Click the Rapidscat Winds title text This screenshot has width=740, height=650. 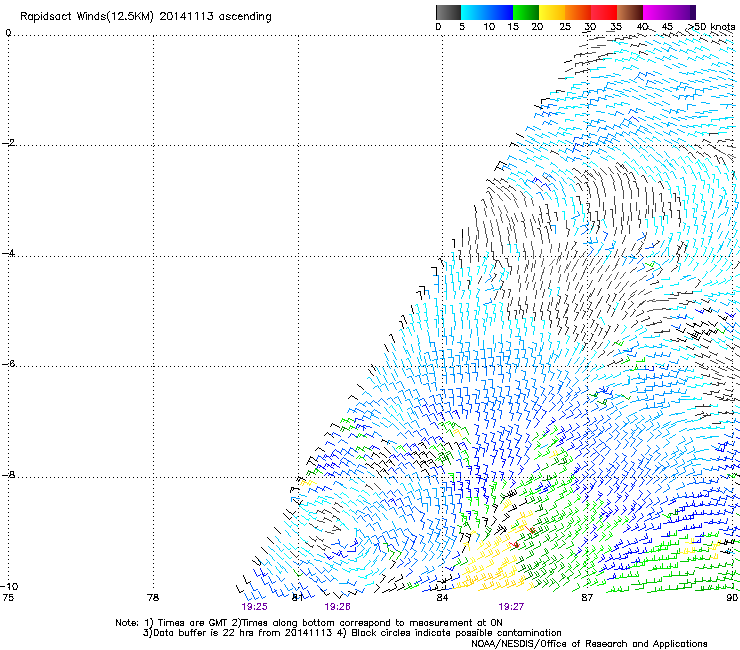[x=146, y=17]
